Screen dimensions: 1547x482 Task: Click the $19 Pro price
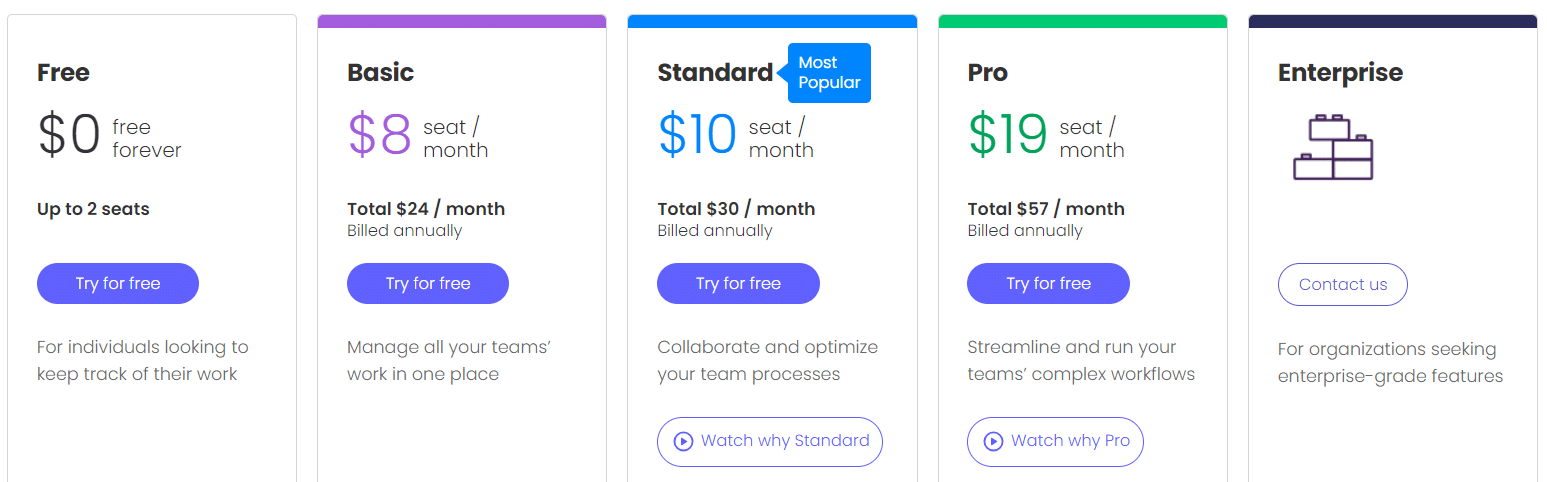click(x=1007, y=135)
